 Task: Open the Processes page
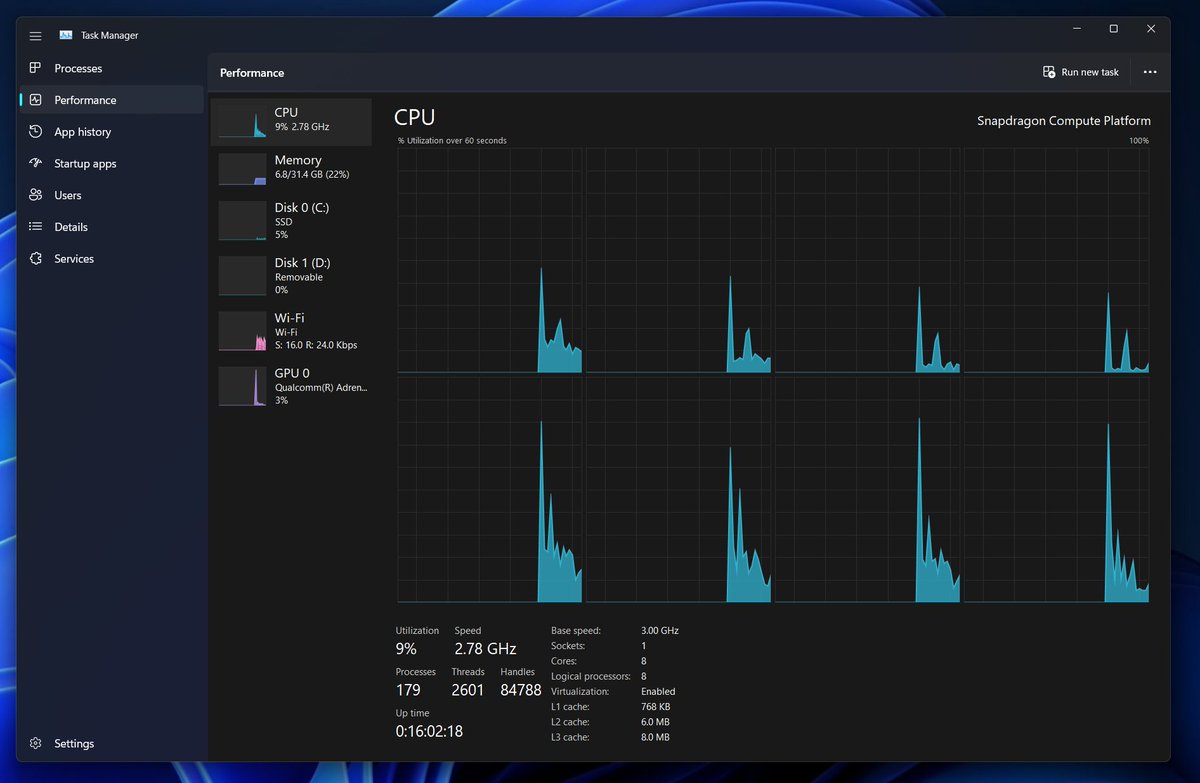click(111, 68)
